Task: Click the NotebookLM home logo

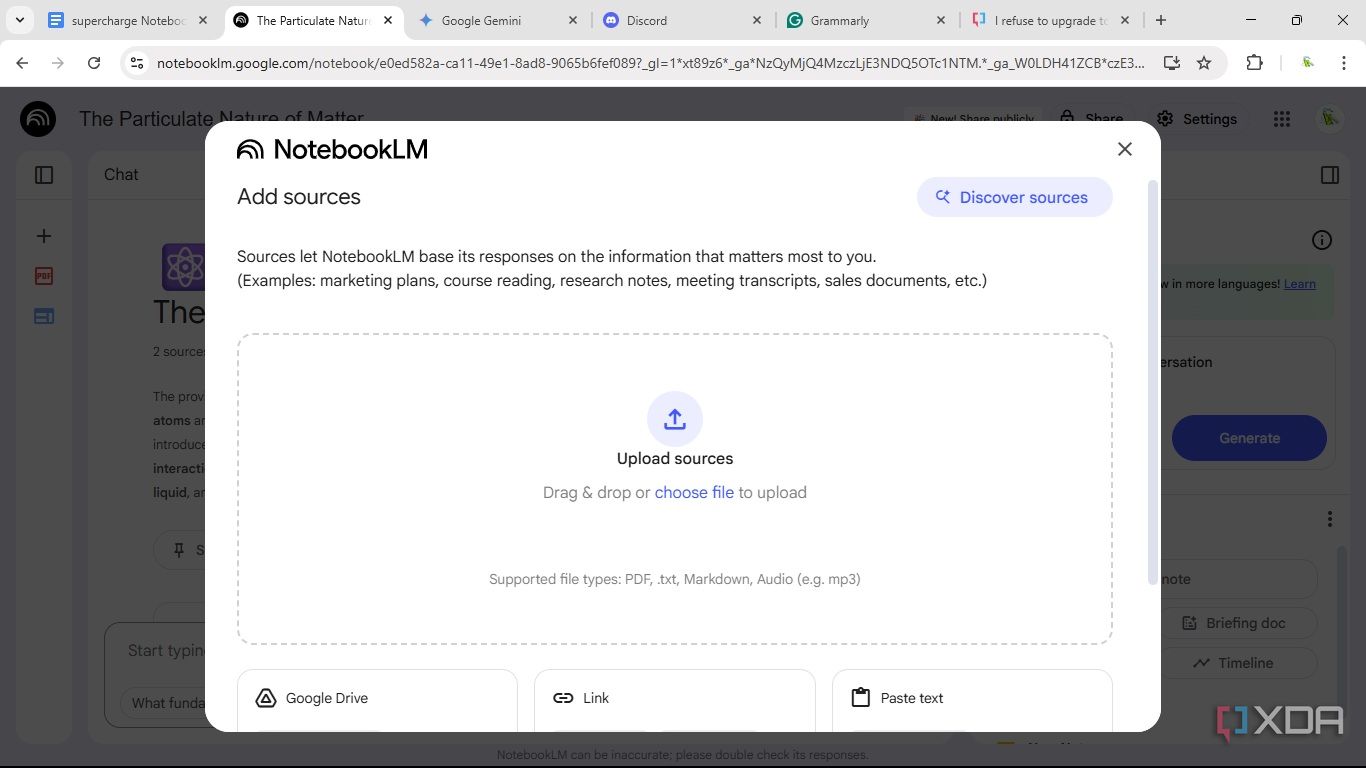Action: pos(38,119)
